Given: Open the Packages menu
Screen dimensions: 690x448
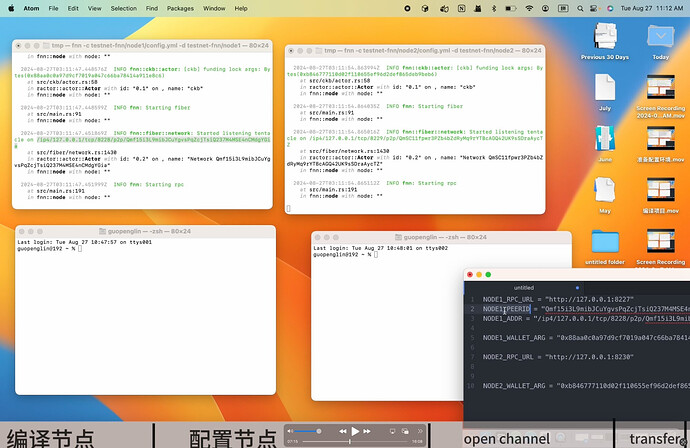Looking at the screenshot, I should coord(180,8).
